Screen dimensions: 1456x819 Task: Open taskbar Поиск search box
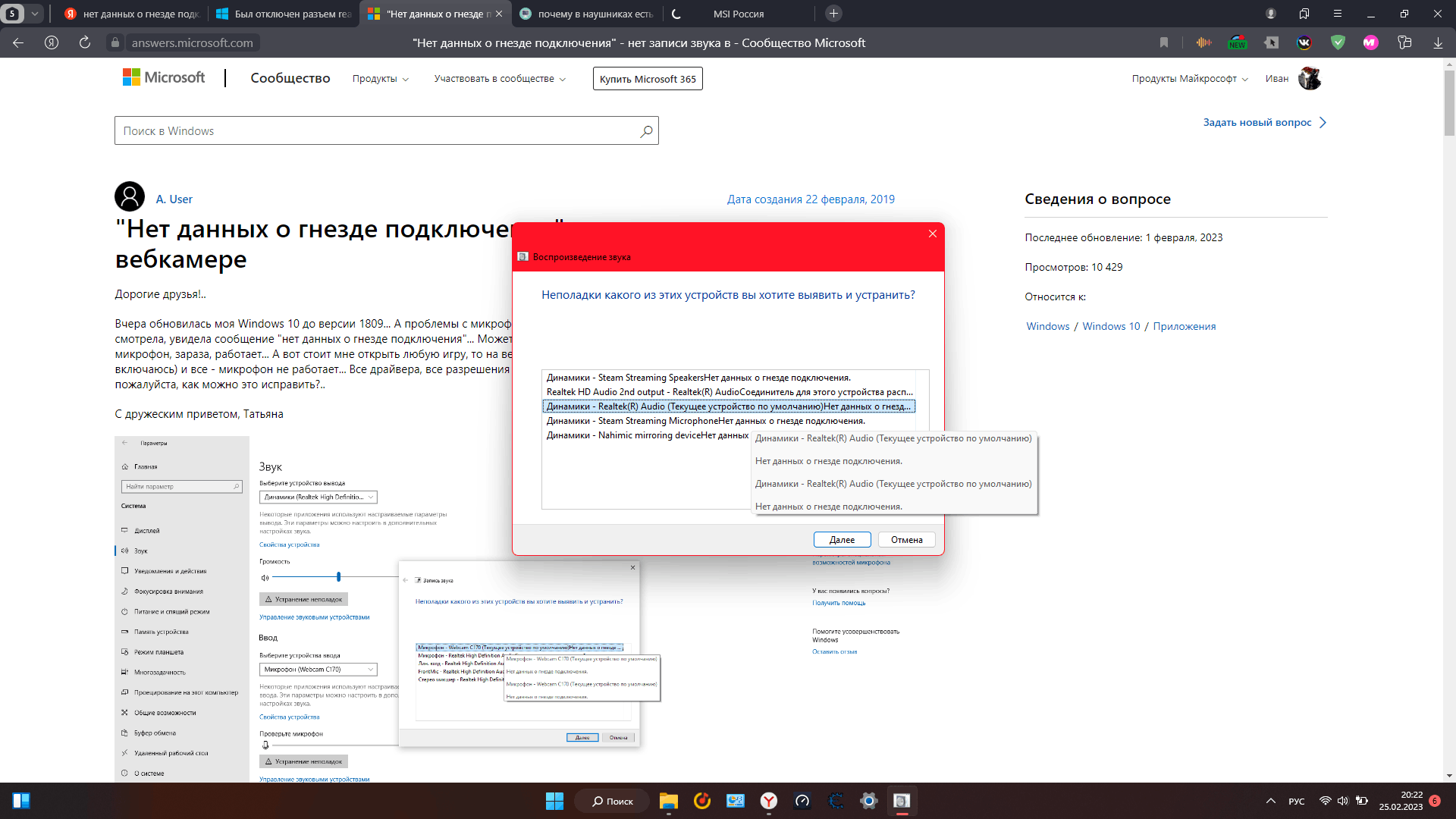coord(612,801)
